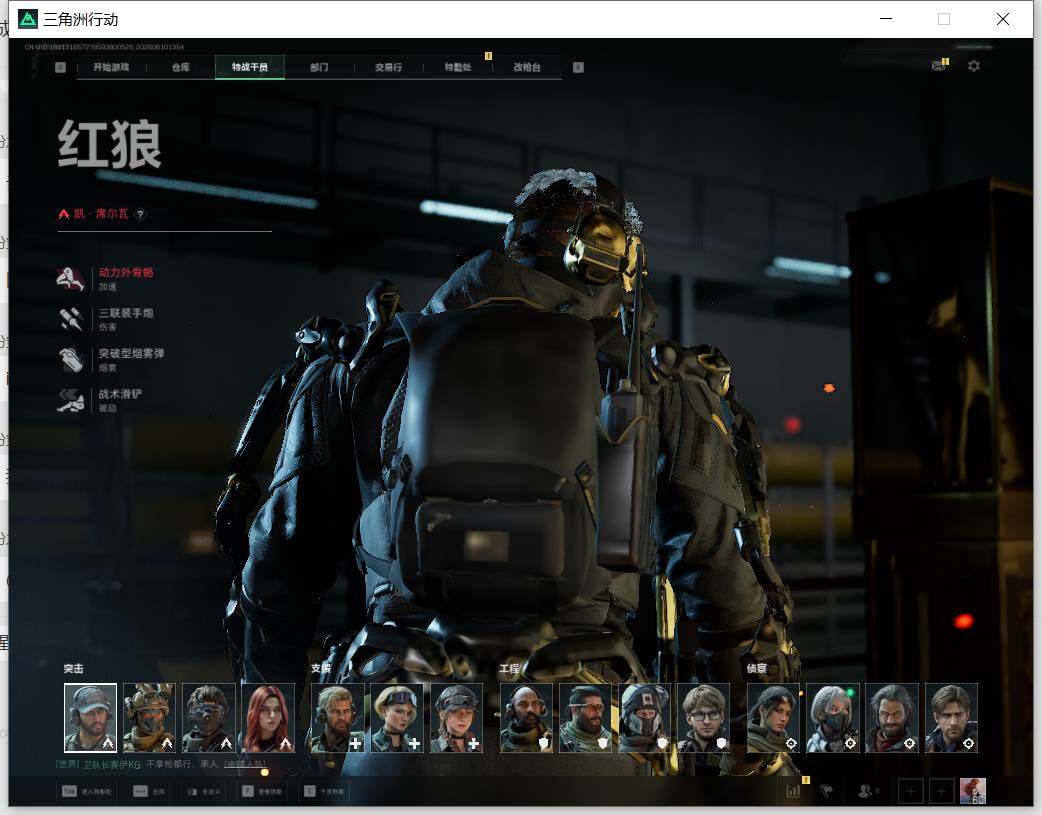Click the 三联装手炮 skill name
The width and height of the screenshot is (1042, 815).
[126, 313]
